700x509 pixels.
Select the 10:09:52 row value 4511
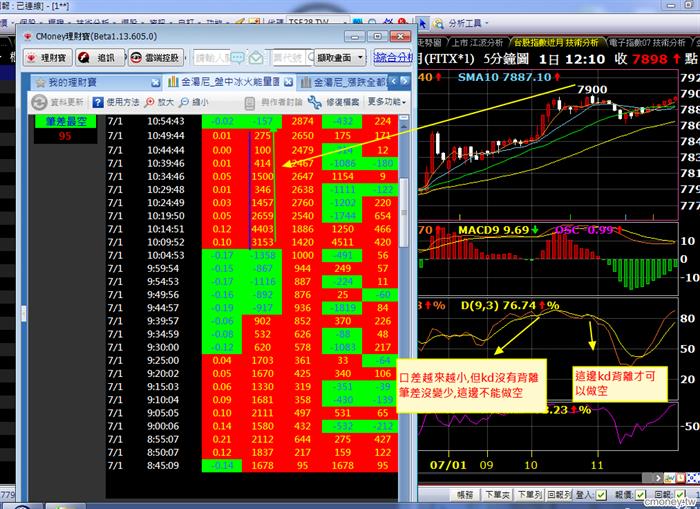pyautogui.click(x=342, y=242)
